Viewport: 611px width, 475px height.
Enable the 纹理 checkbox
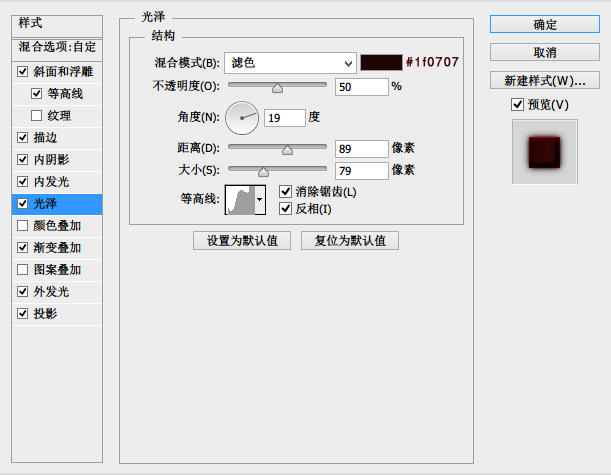pos(36,116)
